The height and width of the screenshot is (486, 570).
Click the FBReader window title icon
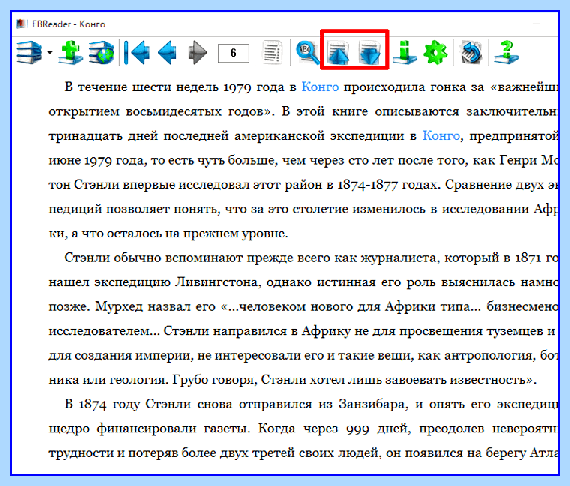click(21, 24)
